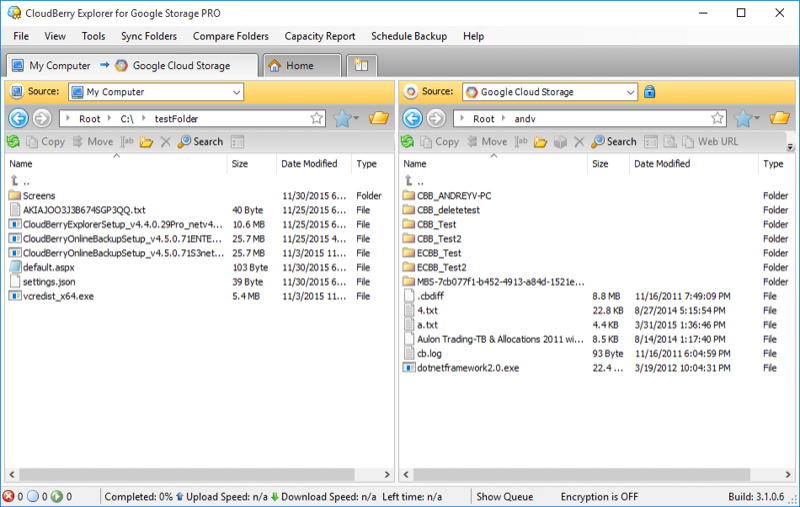Go back in the My Computer pane
This screenshot has height=507, width=800.
tap(18, 118)
